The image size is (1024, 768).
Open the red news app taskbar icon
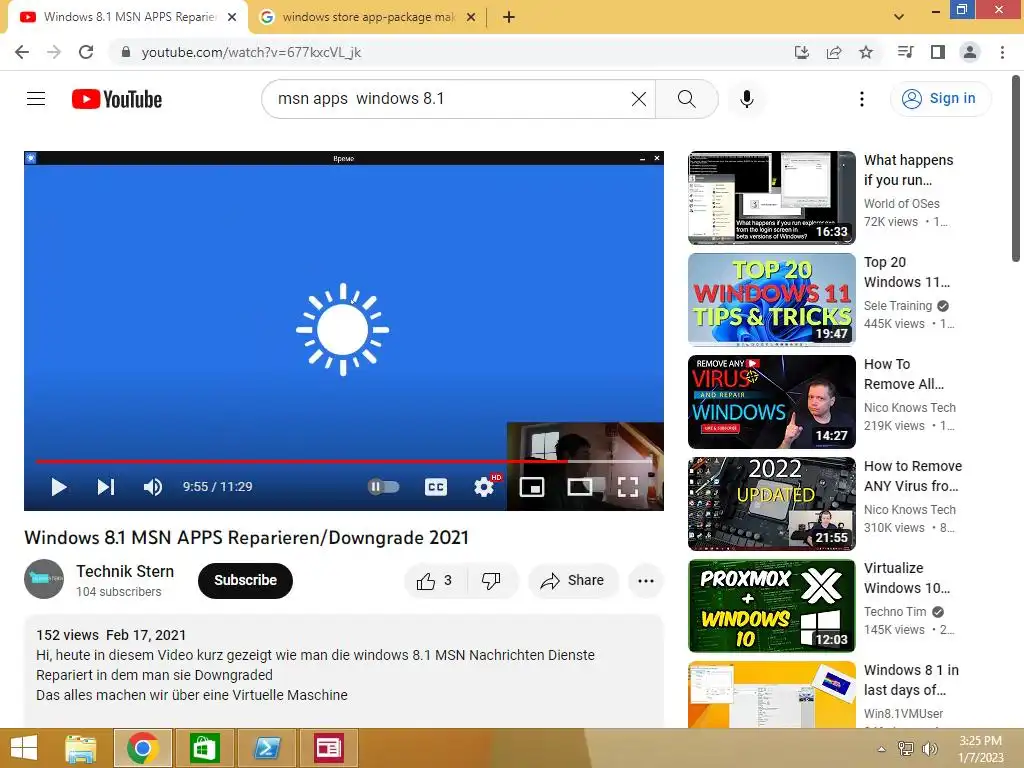[328, 748]
